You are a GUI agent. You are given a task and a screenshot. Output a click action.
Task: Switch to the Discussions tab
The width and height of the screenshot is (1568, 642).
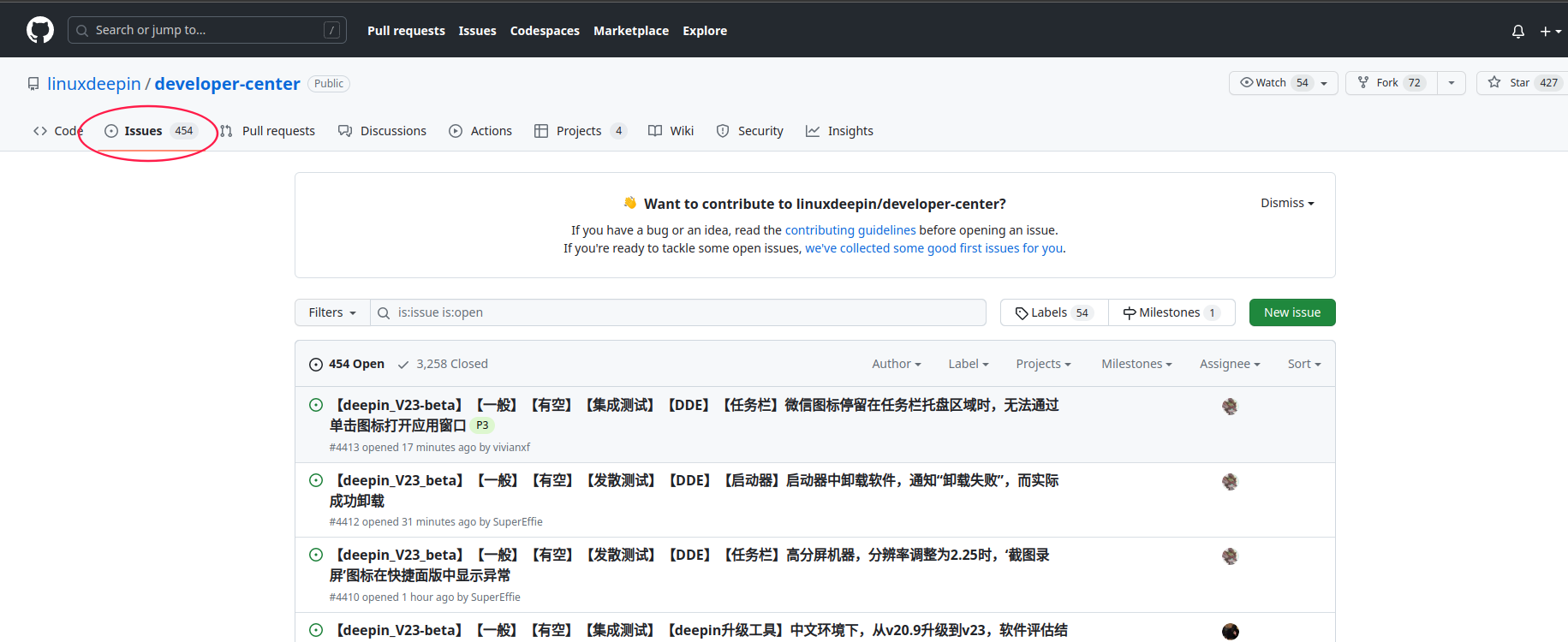[382, 131]
